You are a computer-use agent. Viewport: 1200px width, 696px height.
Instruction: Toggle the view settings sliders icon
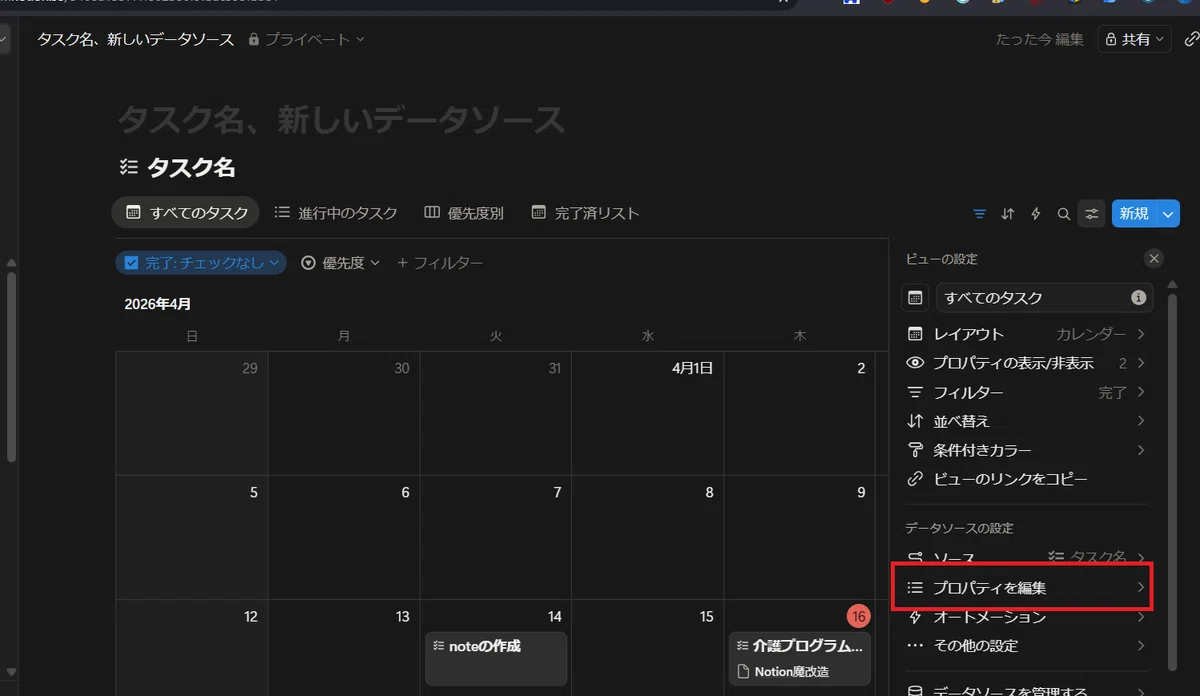[x=1092, y=213]
